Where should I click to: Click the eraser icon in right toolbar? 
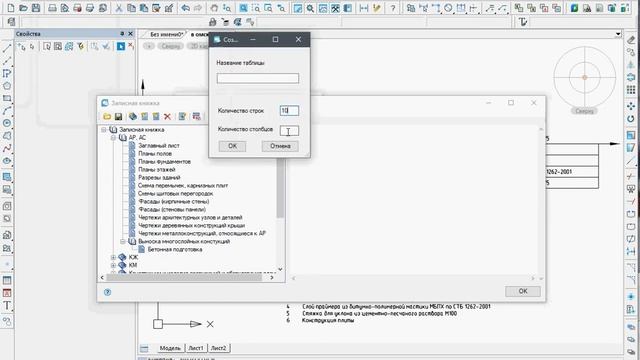click(x=631, y=40)
